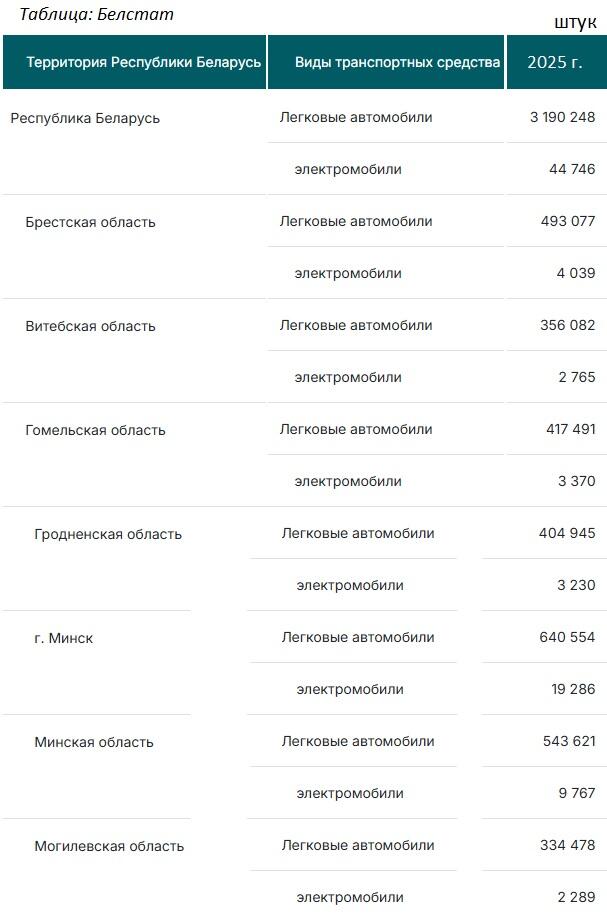Click the 'Таблица: Белстат' caption text
This screenshot has width=607, height=915.
(96, 14)
